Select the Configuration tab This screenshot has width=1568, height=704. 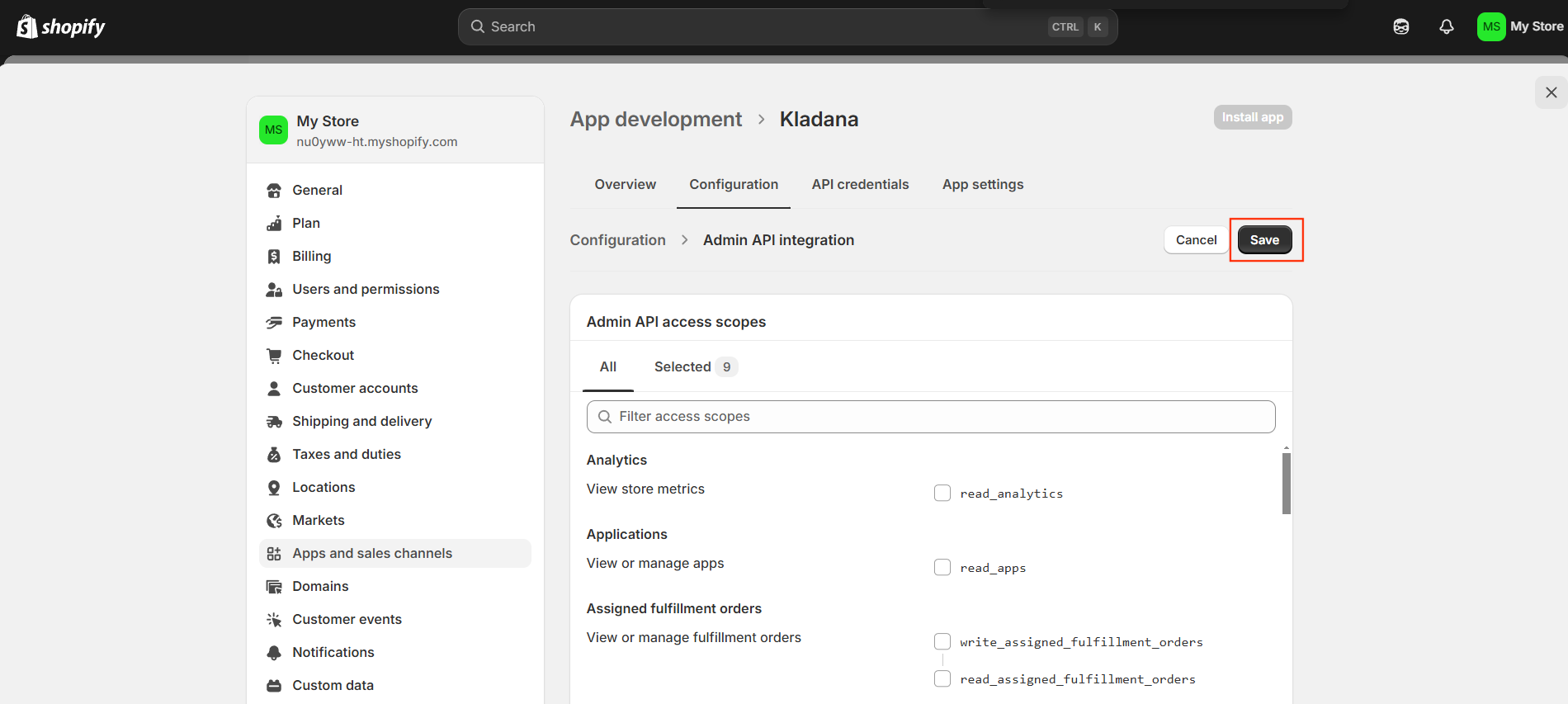[x=734, y=185]
